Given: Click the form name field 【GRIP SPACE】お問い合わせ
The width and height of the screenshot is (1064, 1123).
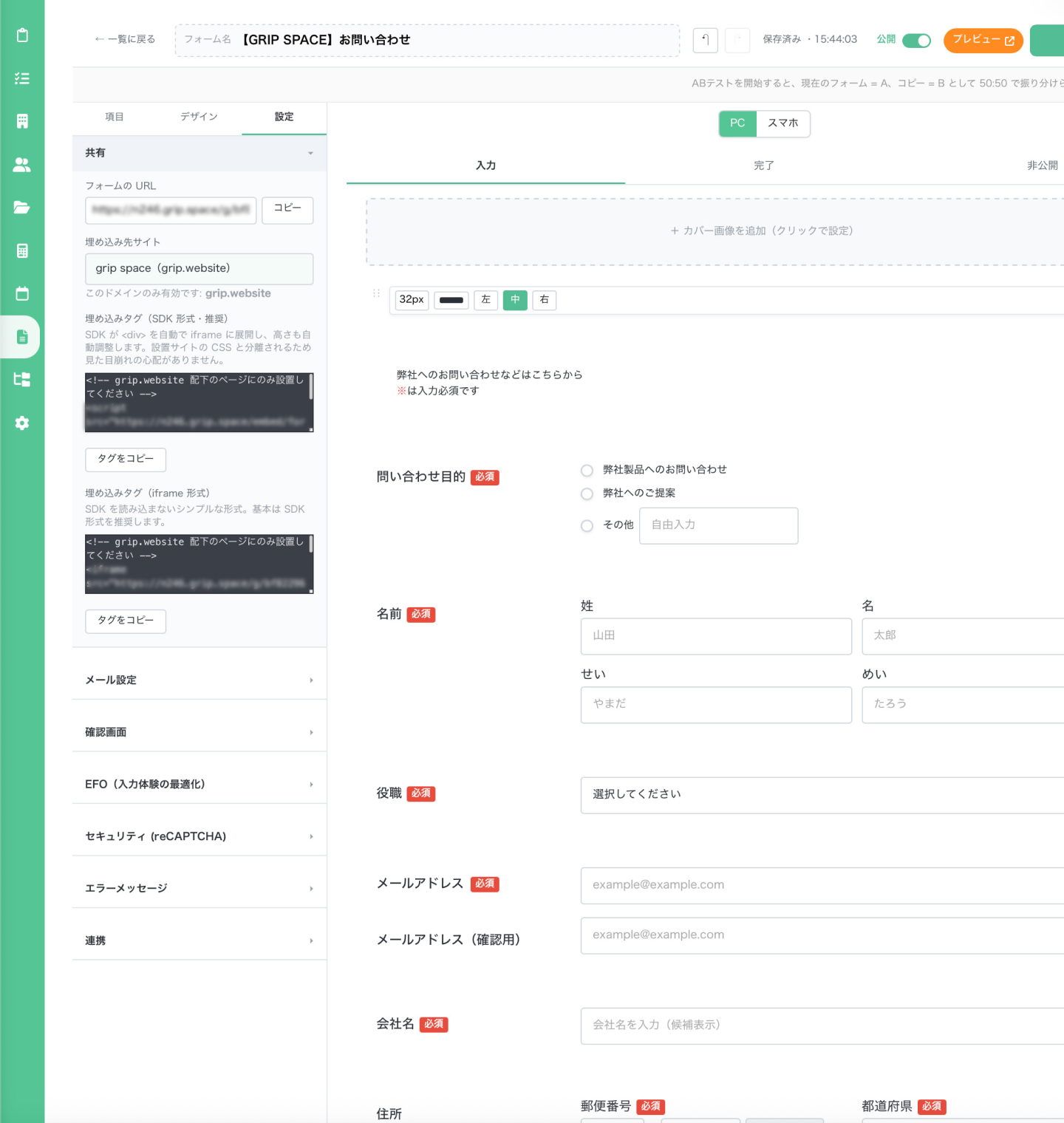Looking at the screenshot, I should [x=427, y=40].
